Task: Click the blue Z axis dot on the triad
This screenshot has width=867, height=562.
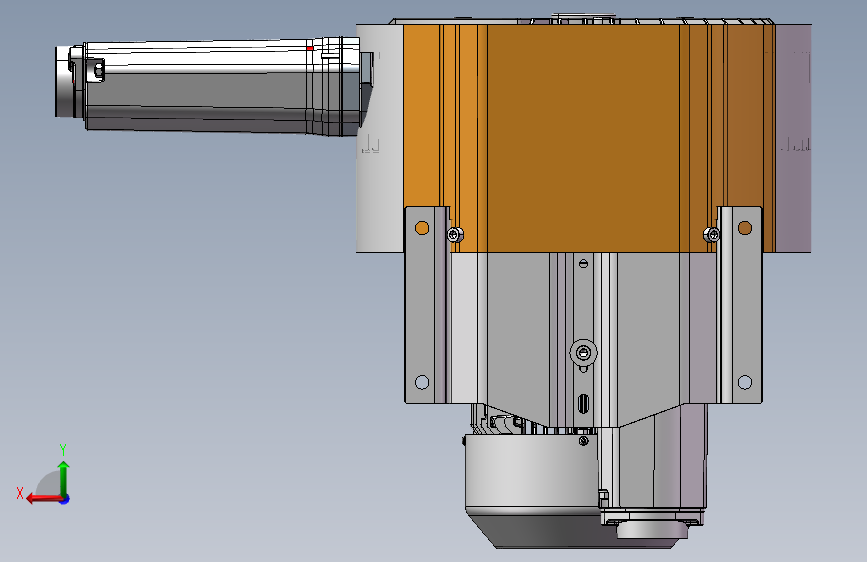Action: 65,499
